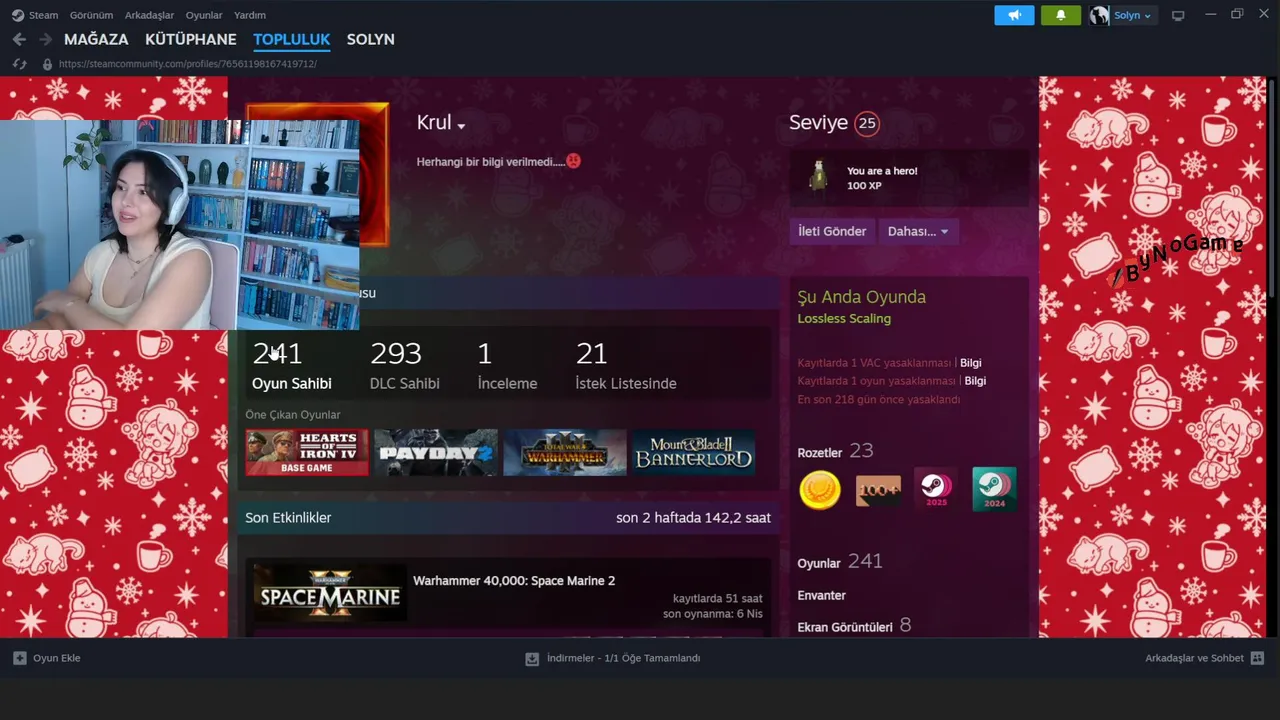The image size is (1280, 720).
Task: Click the 21 İstek Listesinde stat
Action: [x=626, y=365]
